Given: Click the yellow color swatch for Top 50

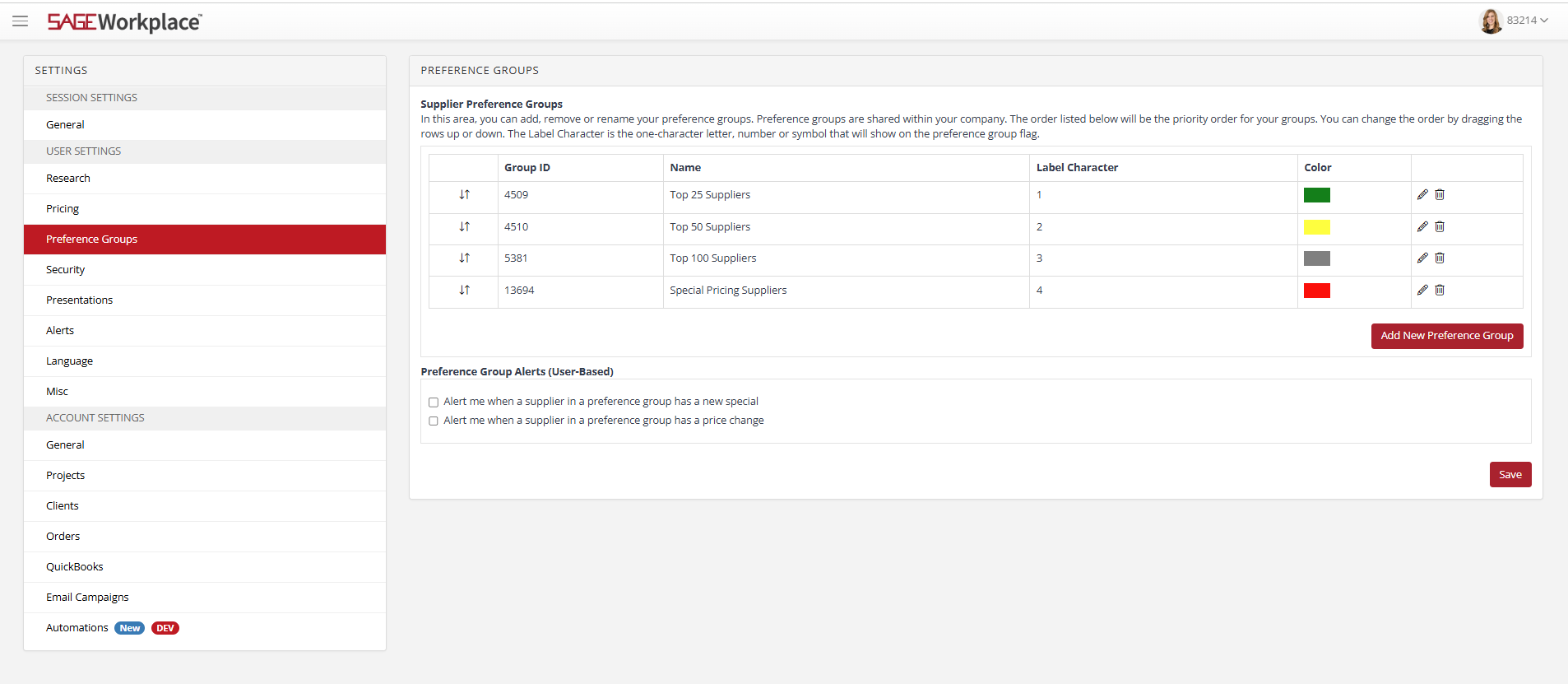Looking at the screenshot, I should tap(1317, 227).
